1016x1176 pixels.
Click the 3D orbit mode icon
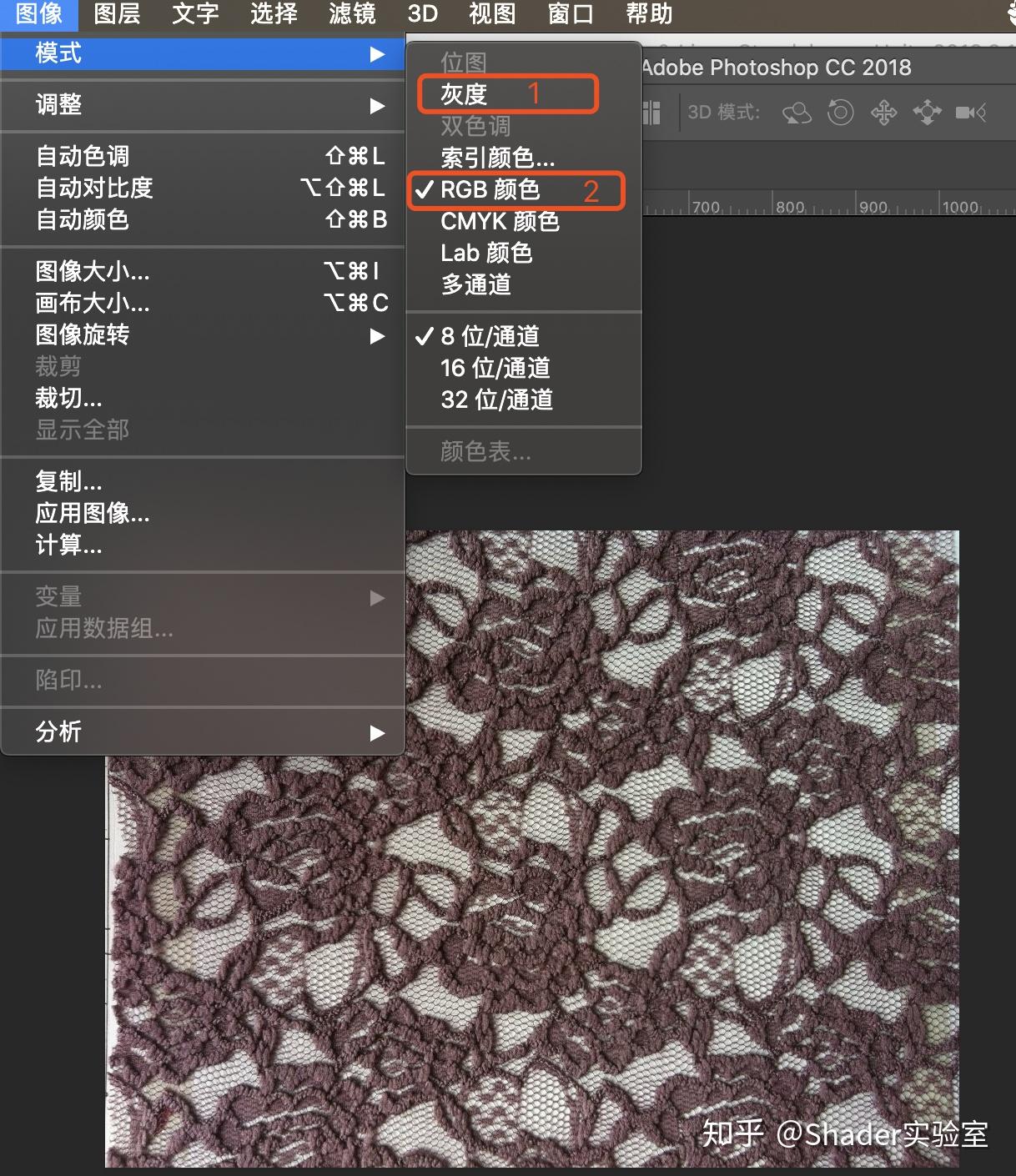(x=797, y=112)
